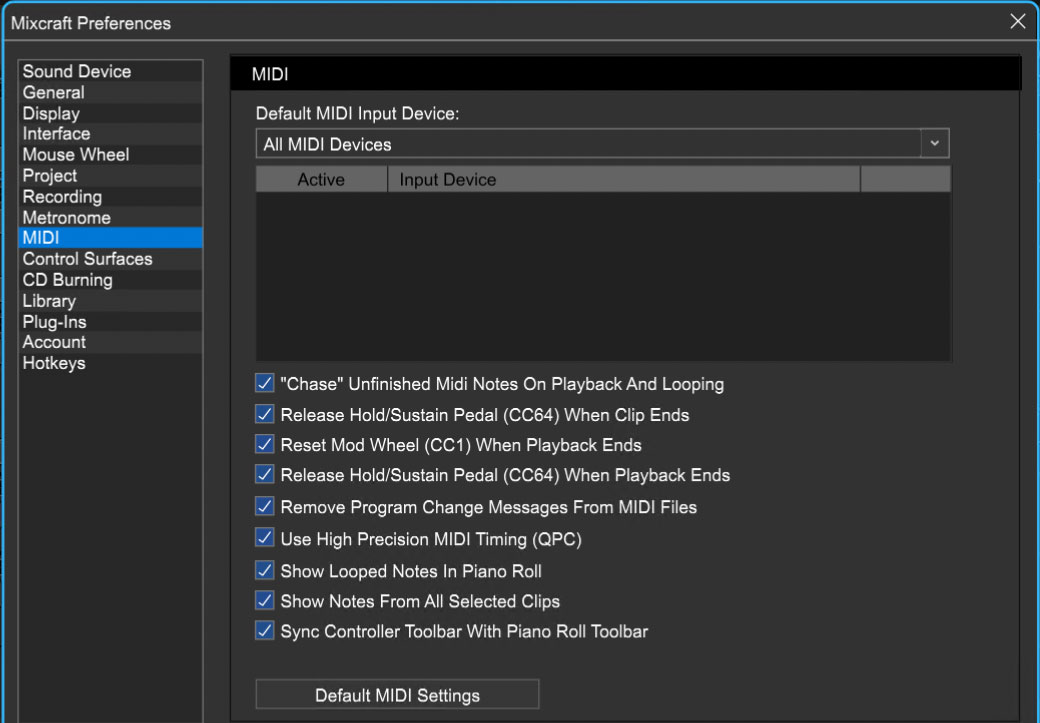The width and height of the screenshot is (1040, 723).
Task: Select Mouse Wheel category
Action: pyautogui.click(x=110, y=155)
